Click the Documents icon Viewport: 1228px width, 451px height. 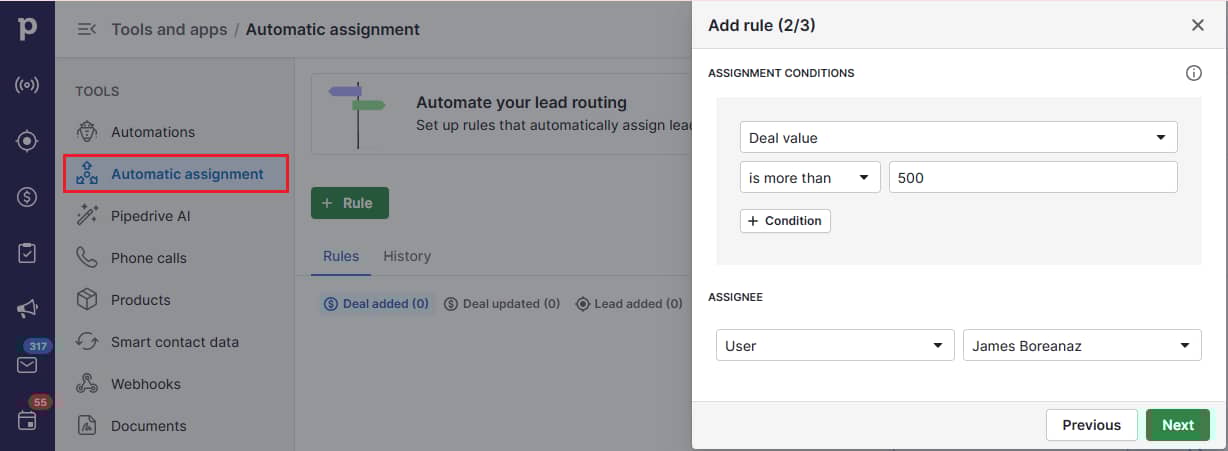[87, 426]
